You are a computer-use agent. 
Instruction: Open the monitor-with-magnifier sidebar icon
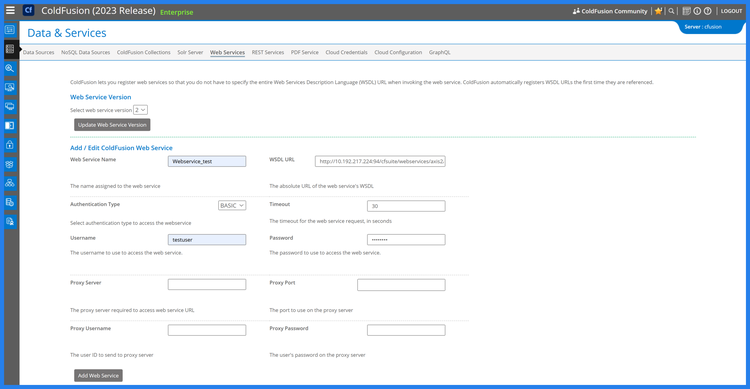tap(10, 87)
